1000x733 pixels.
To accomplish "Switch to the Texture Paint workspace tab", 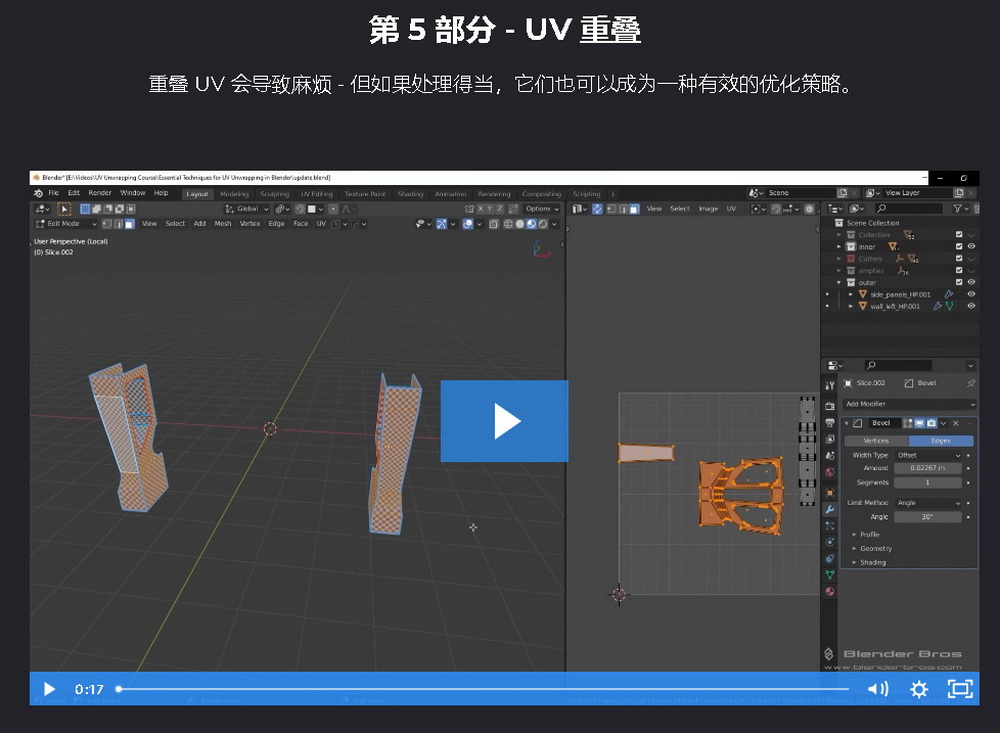I will 365,194.
